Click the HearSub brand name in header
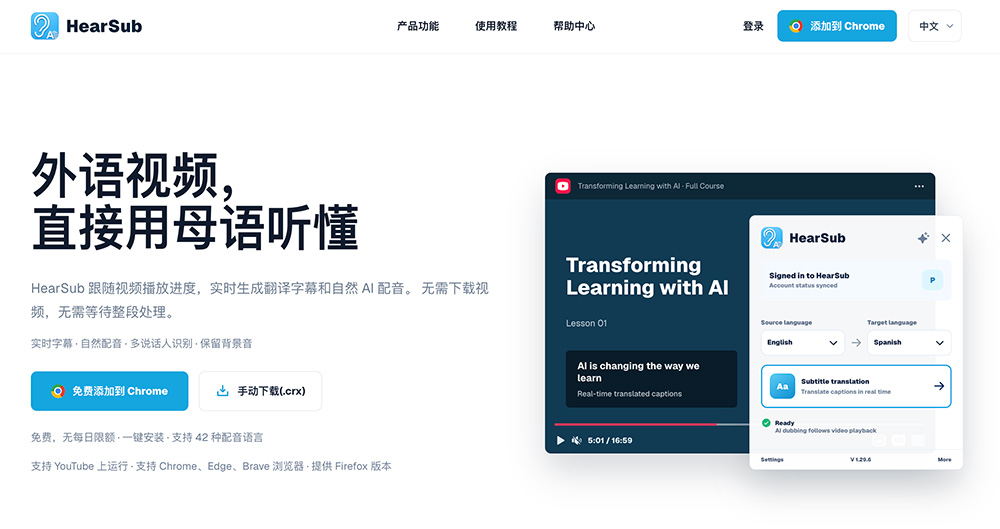1000x529 pixels. pos(104,26)
